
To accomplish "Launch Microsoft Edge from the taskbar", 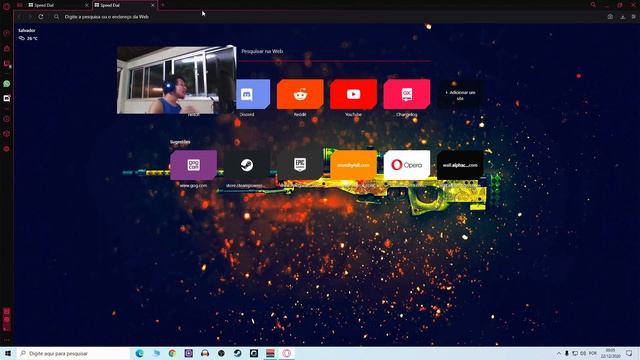I will click(140, 353).
